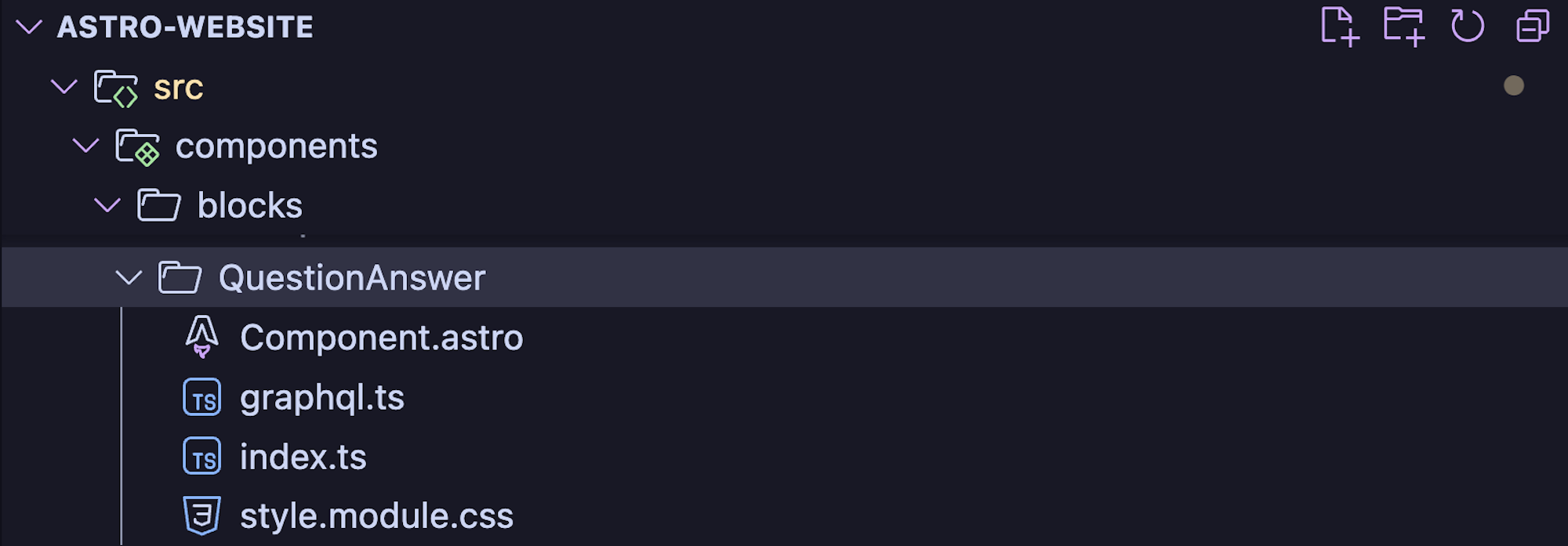The image size is (1568, 546).
Task: Open Component.astro file
Action: (381, 338)
